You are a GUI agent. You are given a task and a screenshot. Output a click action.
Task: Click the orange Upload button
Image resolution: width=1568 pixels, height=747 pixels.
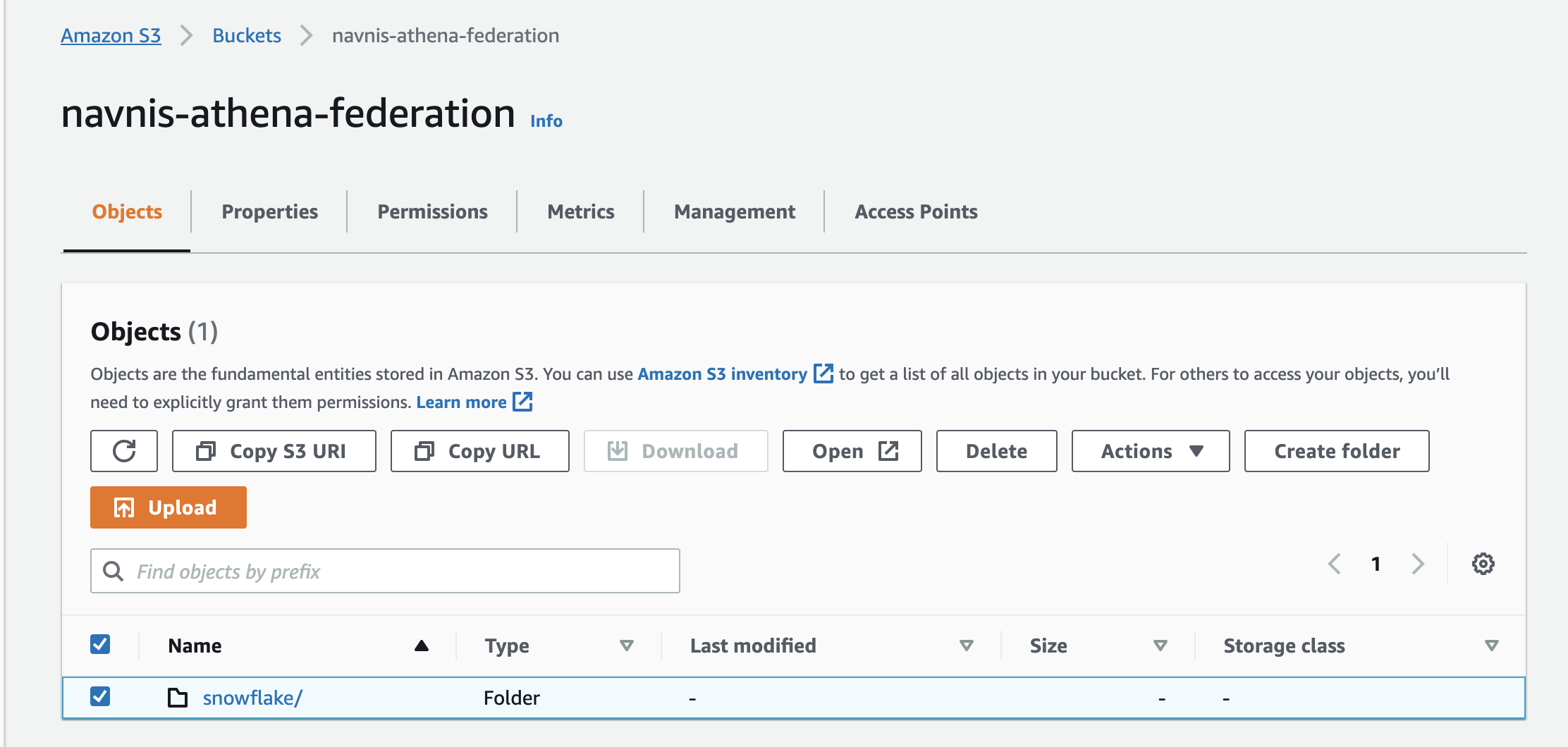click(168, 507)
